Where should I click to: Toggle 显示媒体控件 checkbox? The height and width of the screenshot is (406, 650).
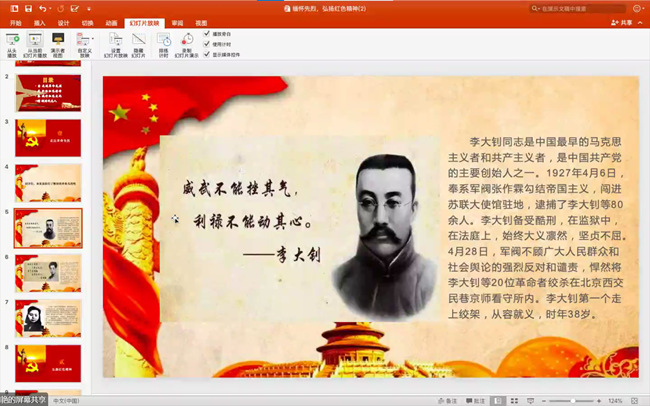click(x=206, y=54)
